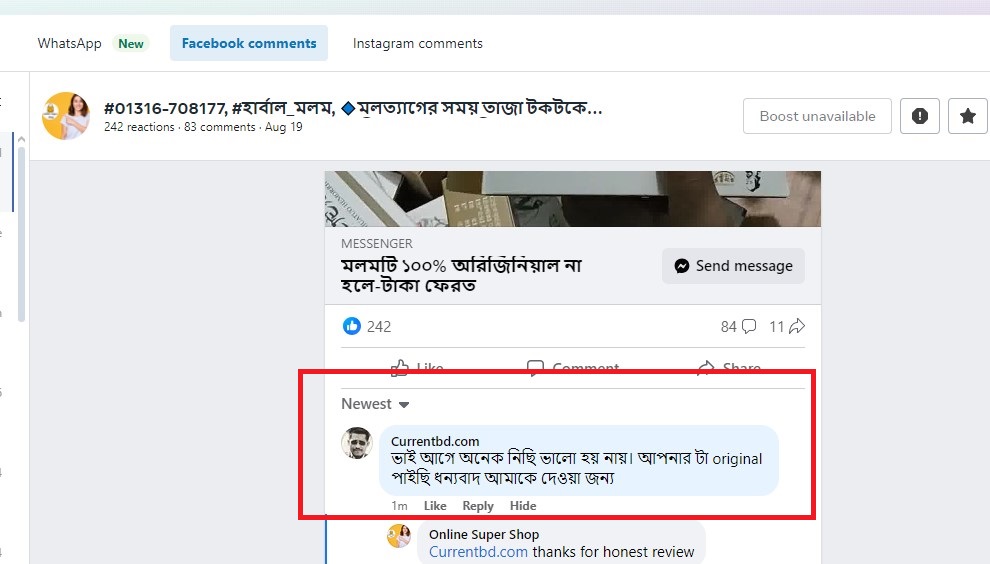This screenshot has width=990, height=564.
Task: Open the Currentbd.com commenter name
Action: [x=435, y=441]
